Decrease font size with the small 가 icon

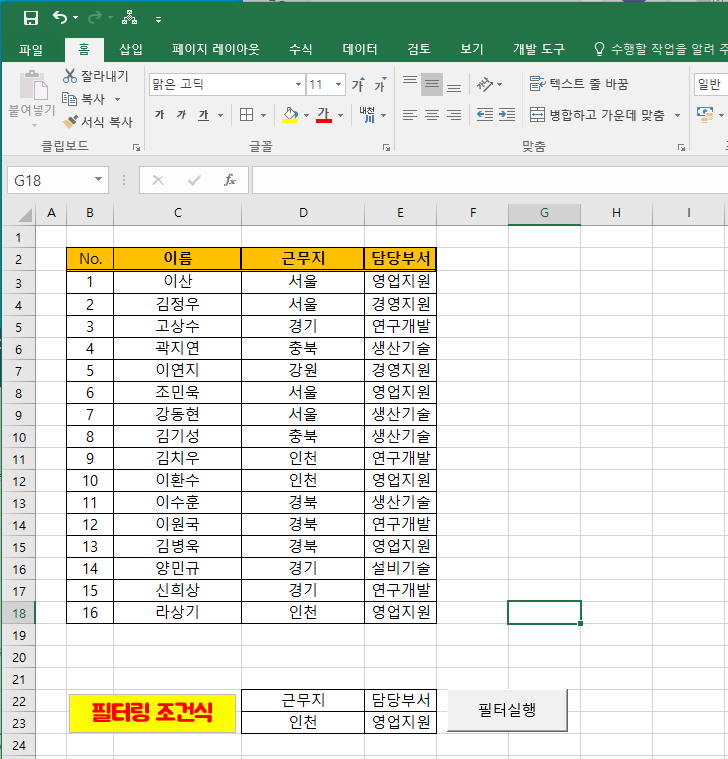(380, 85)
